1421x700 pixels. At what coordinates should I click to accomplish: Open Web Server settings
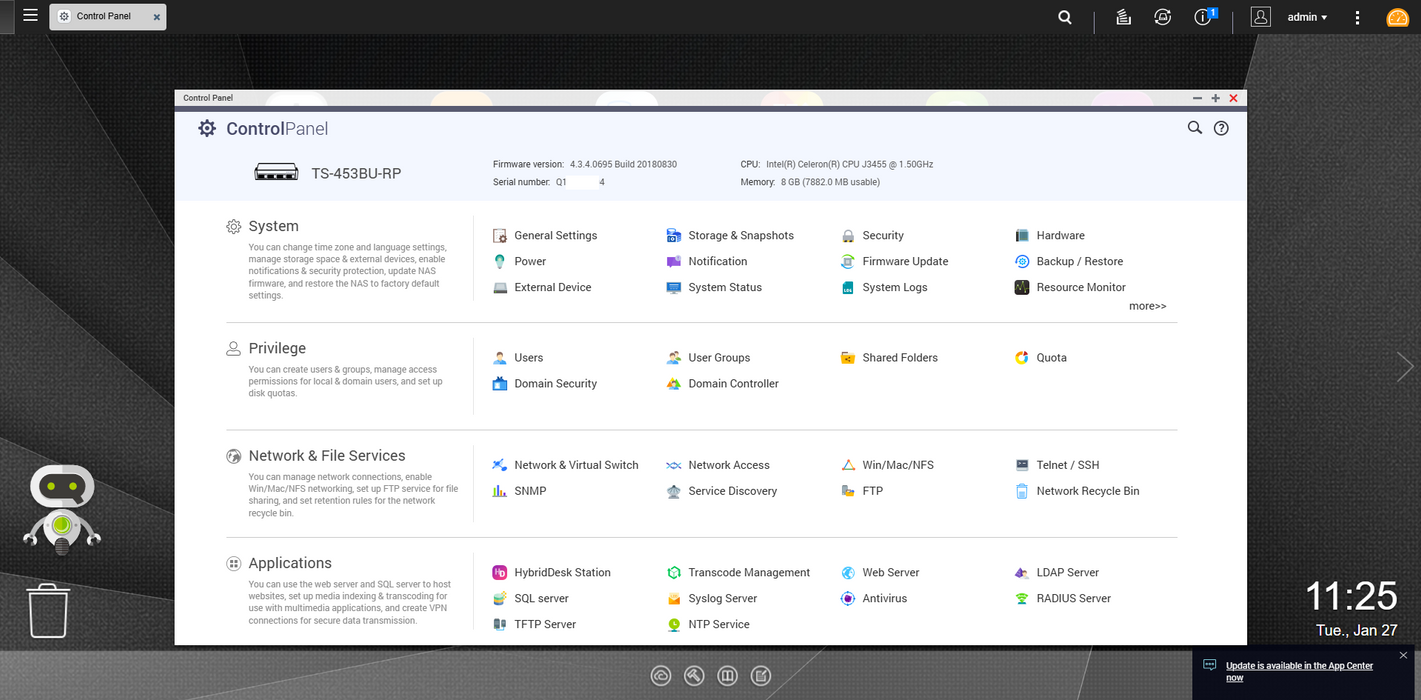880,573
